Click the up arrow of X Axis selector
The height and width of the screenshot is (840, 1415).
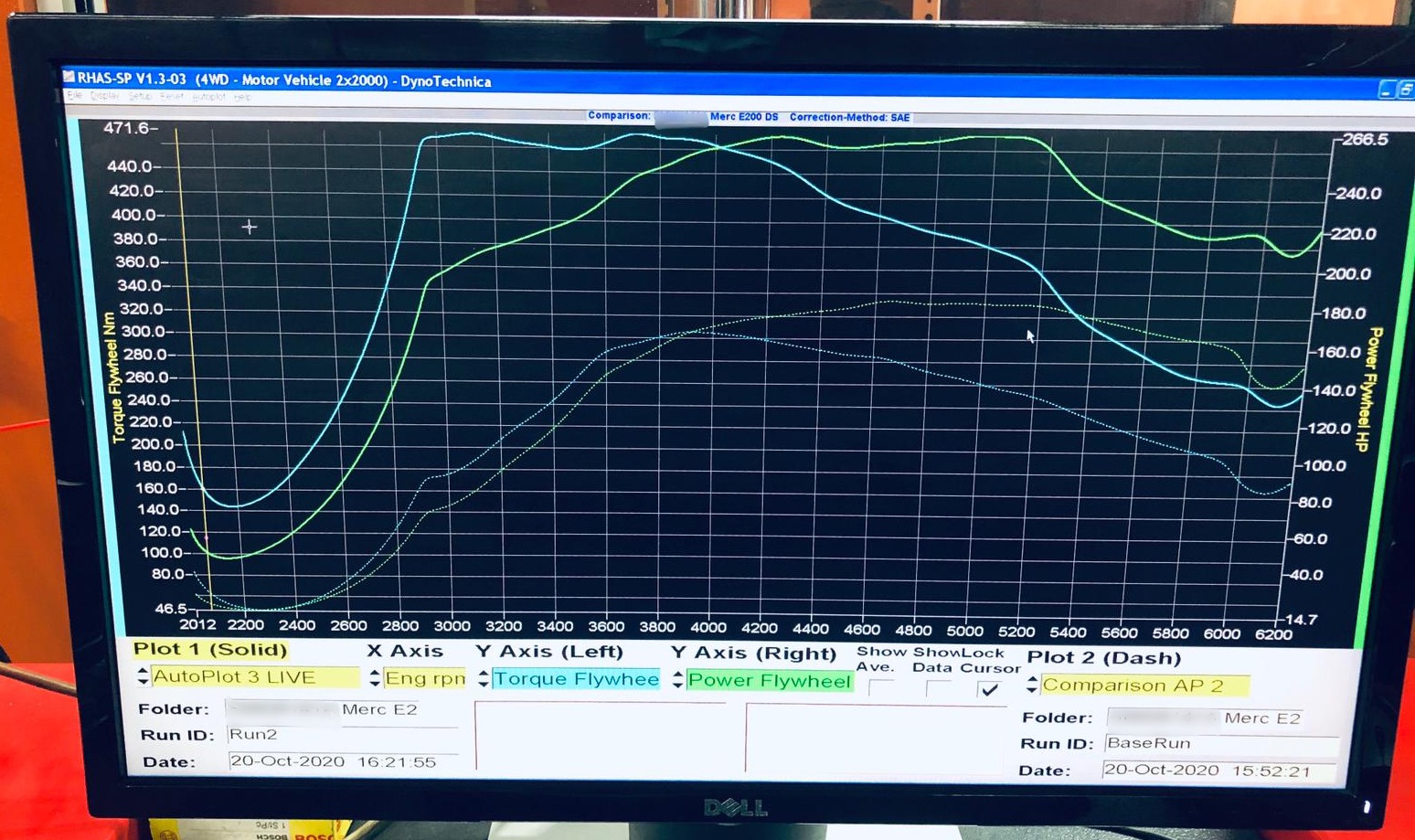375,673
